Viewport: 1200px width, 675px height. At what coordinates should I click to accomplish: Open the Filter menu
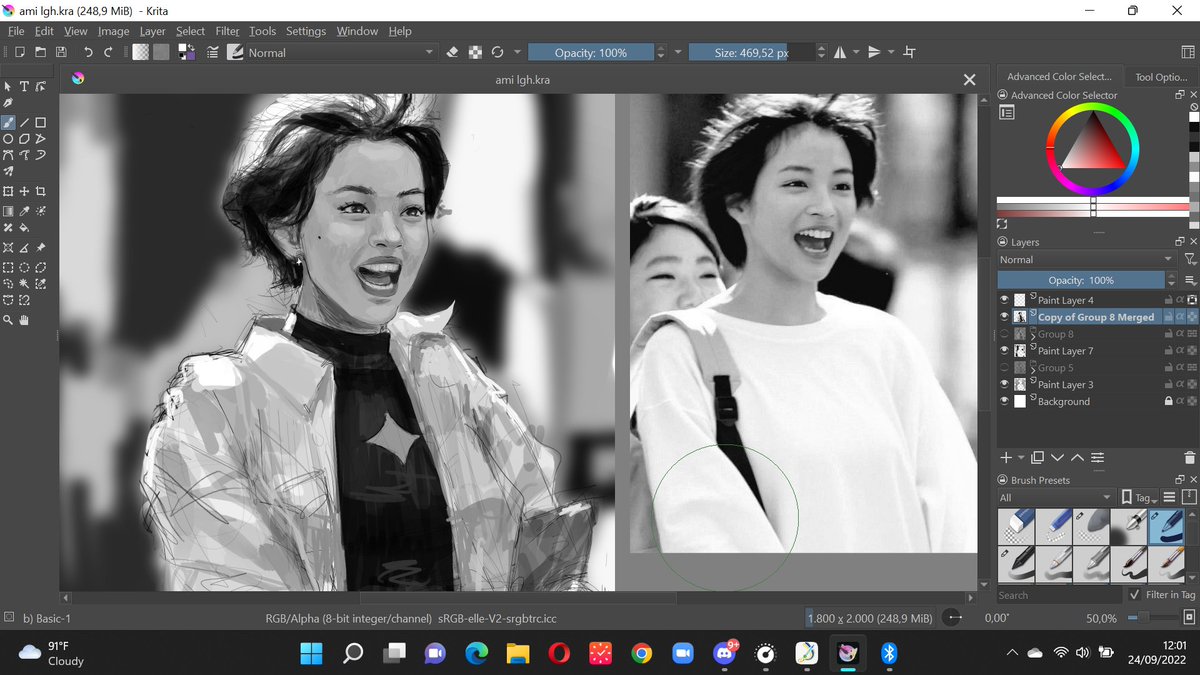(227, 31)
